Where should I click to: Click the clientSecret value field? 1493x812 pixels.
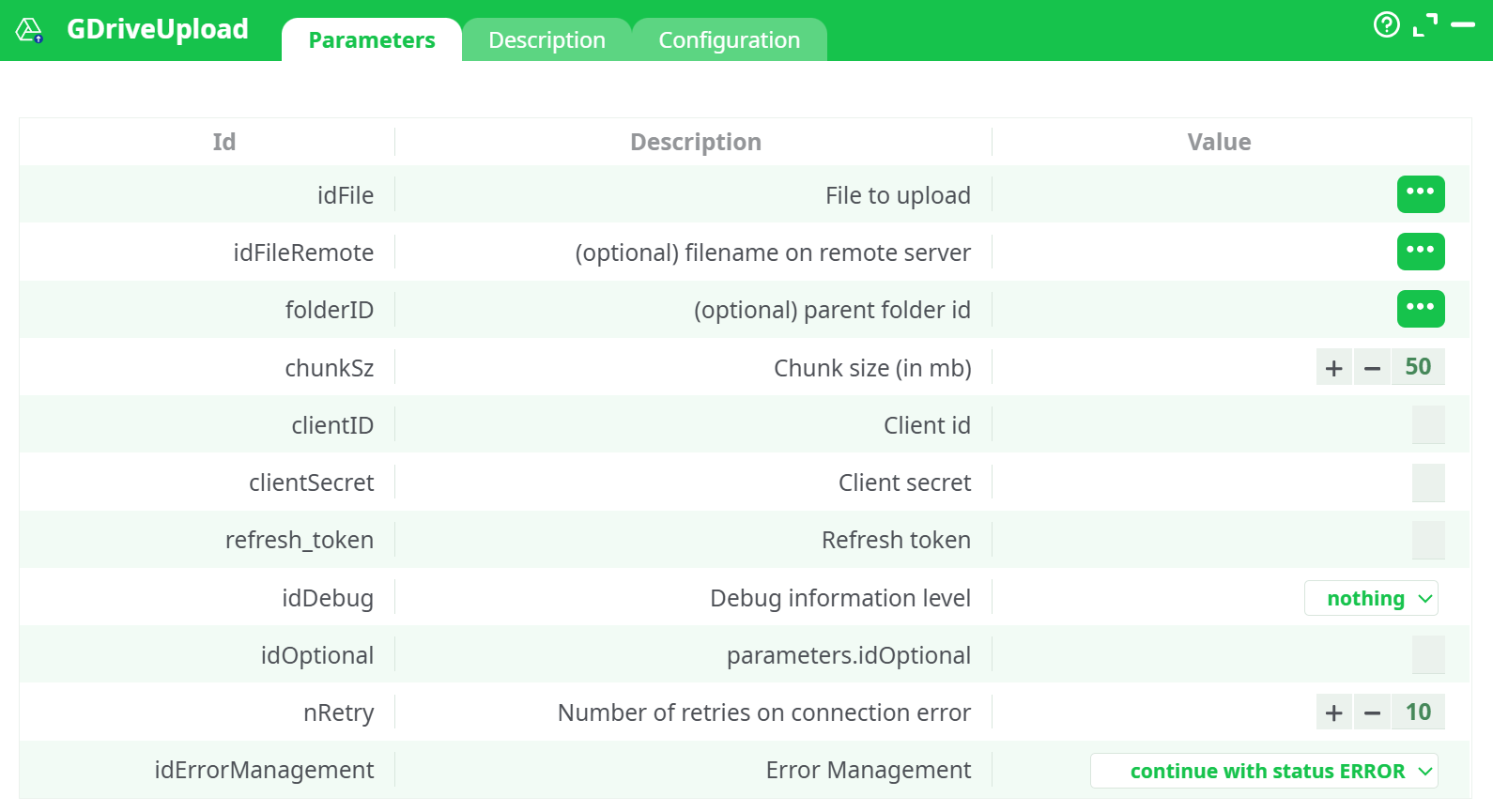point(1427,483)
